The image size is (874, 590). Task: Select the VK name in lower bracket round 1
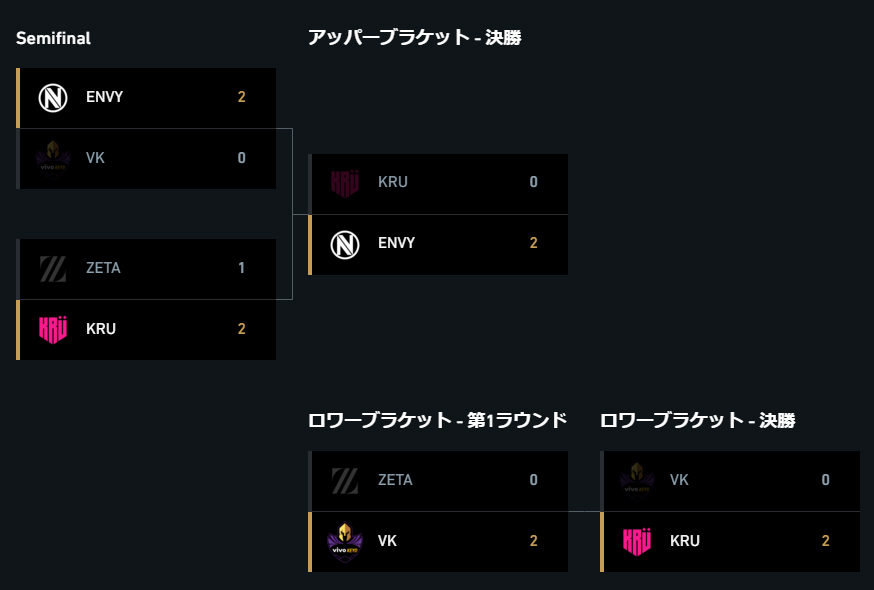click(x=387, y=541)
